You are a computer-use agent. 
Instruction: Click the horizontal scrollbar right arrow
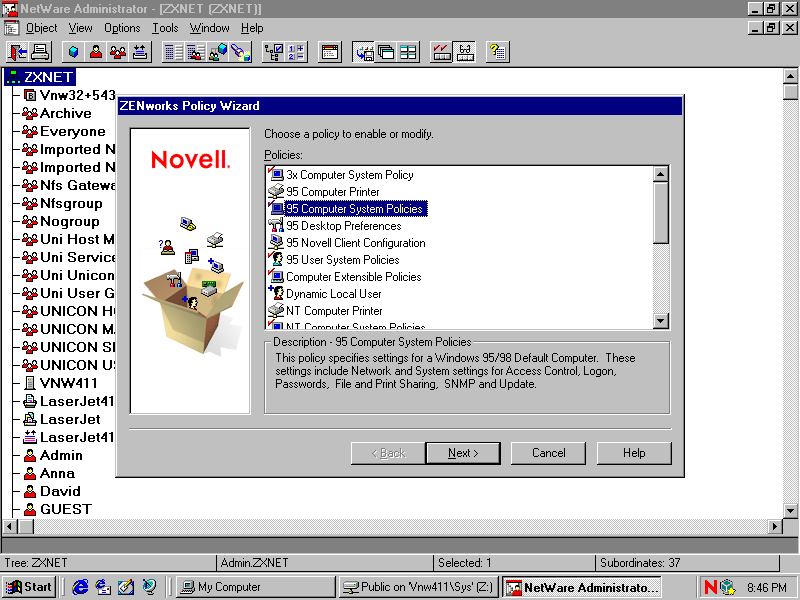775,526
